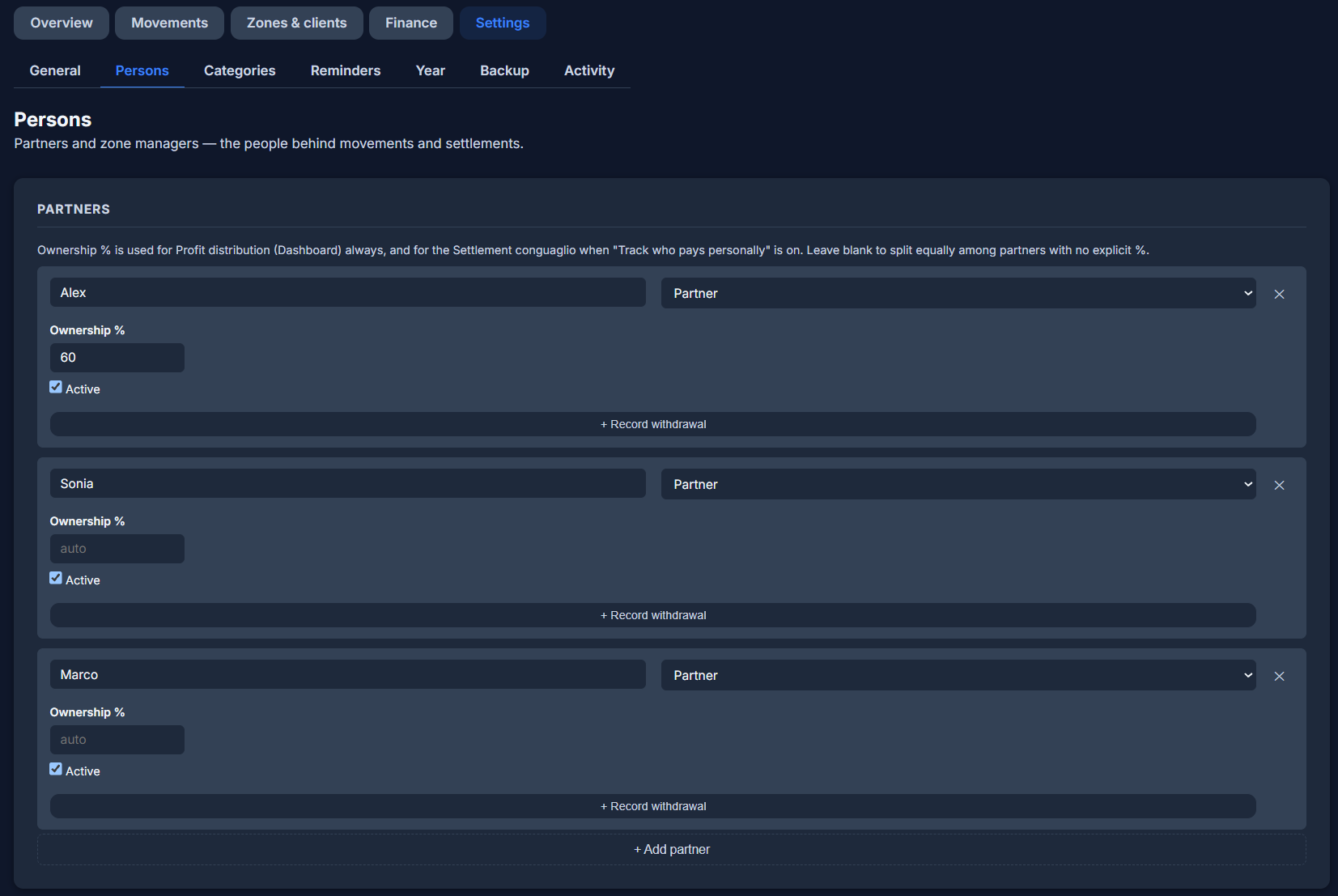The width and height of the screenshot is (1338, 896).
Task: Toggle Active checkbox for Alex
Action: tap(56, 387)
